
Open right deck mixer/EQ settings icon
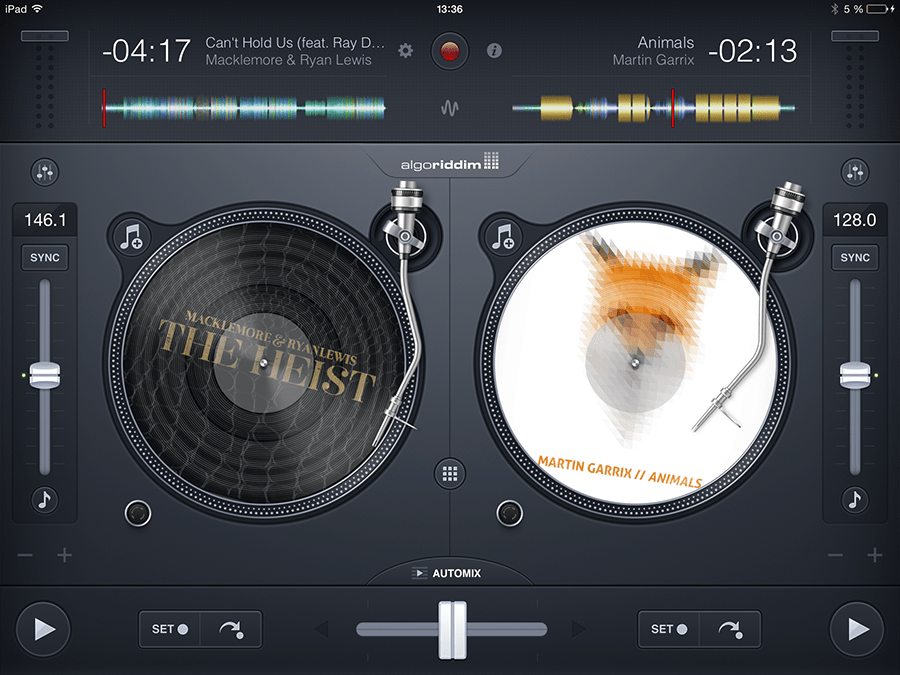855,172
